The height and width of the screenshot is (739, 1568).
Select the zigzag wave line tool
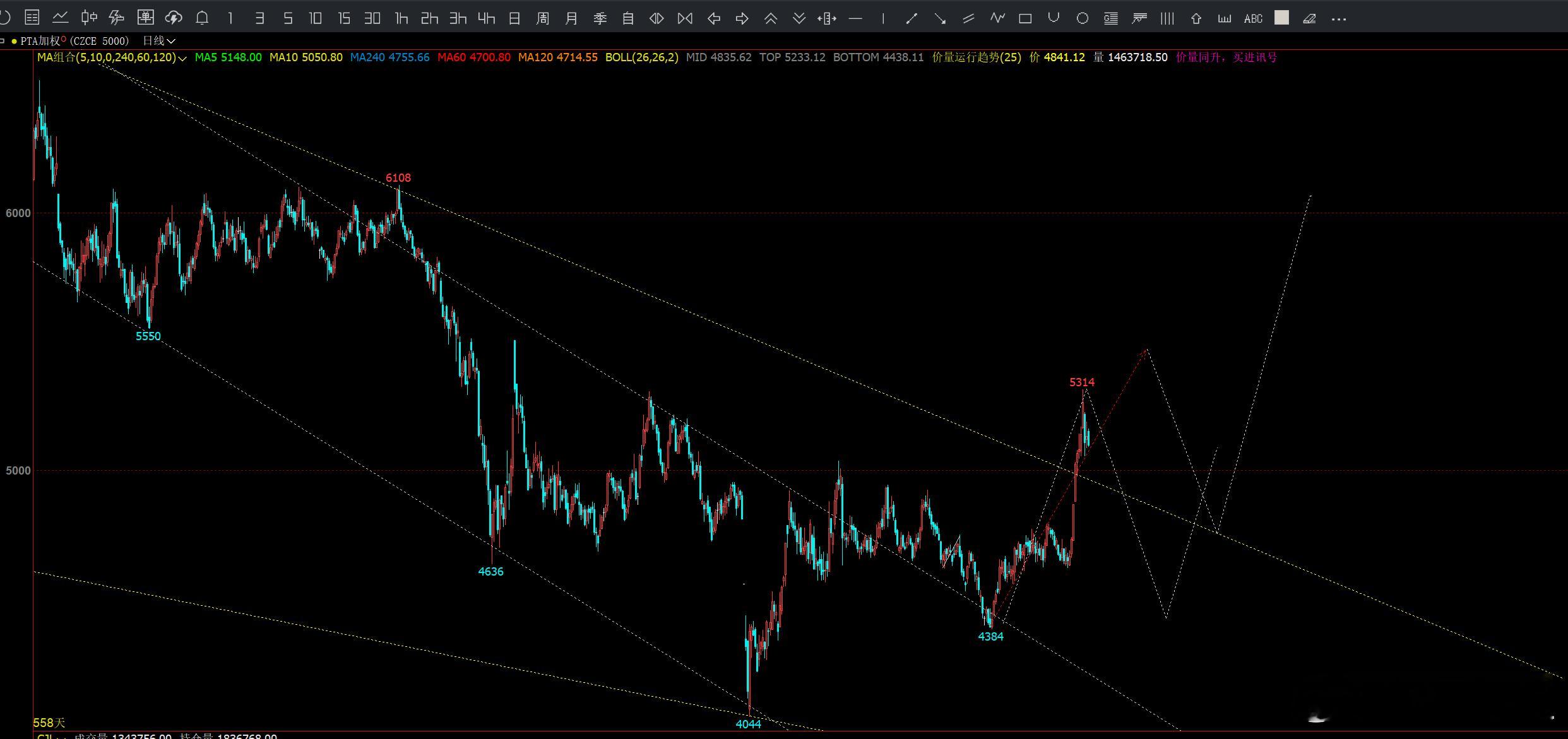[x=997, y=18]
